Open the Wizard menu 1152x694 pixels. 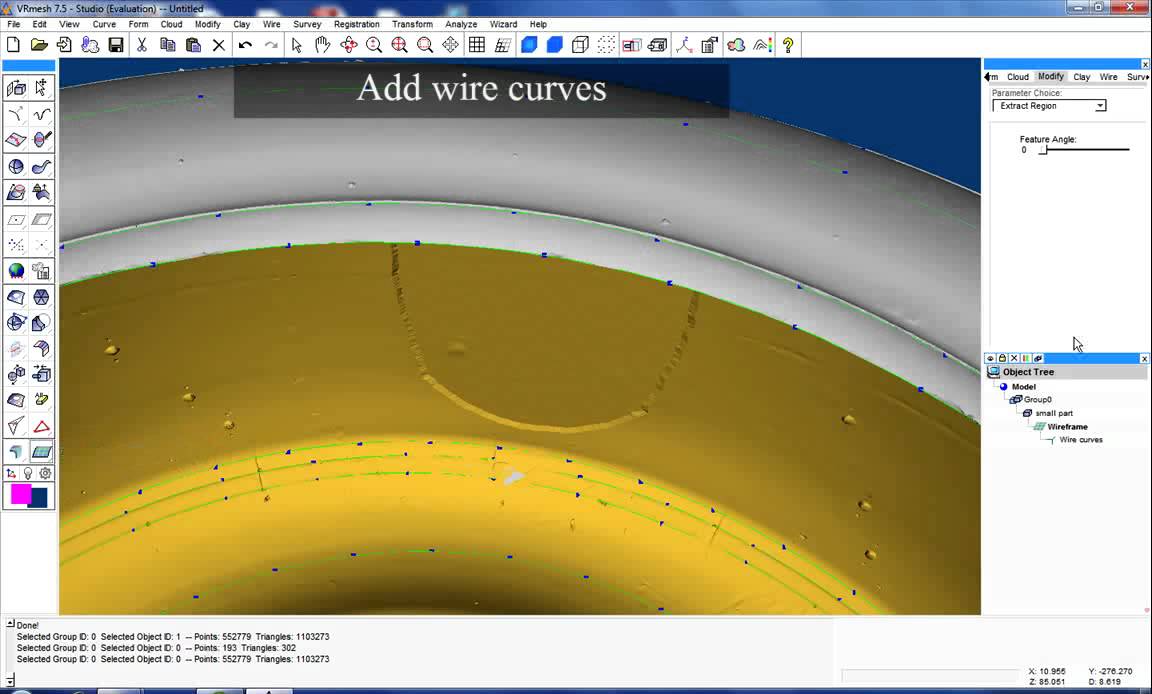coord(503,24)
